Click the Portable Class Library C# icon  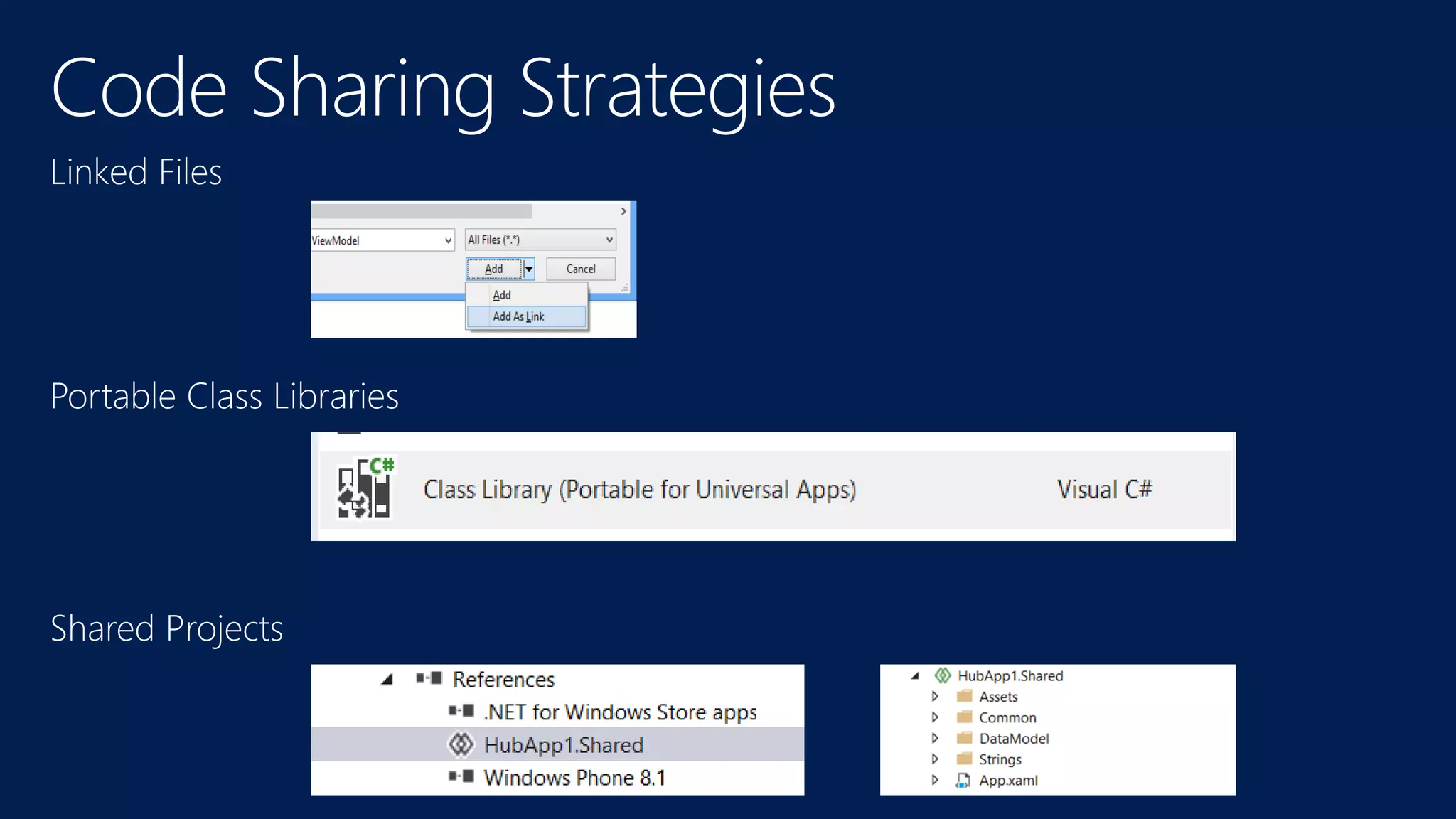click(365, 488)
